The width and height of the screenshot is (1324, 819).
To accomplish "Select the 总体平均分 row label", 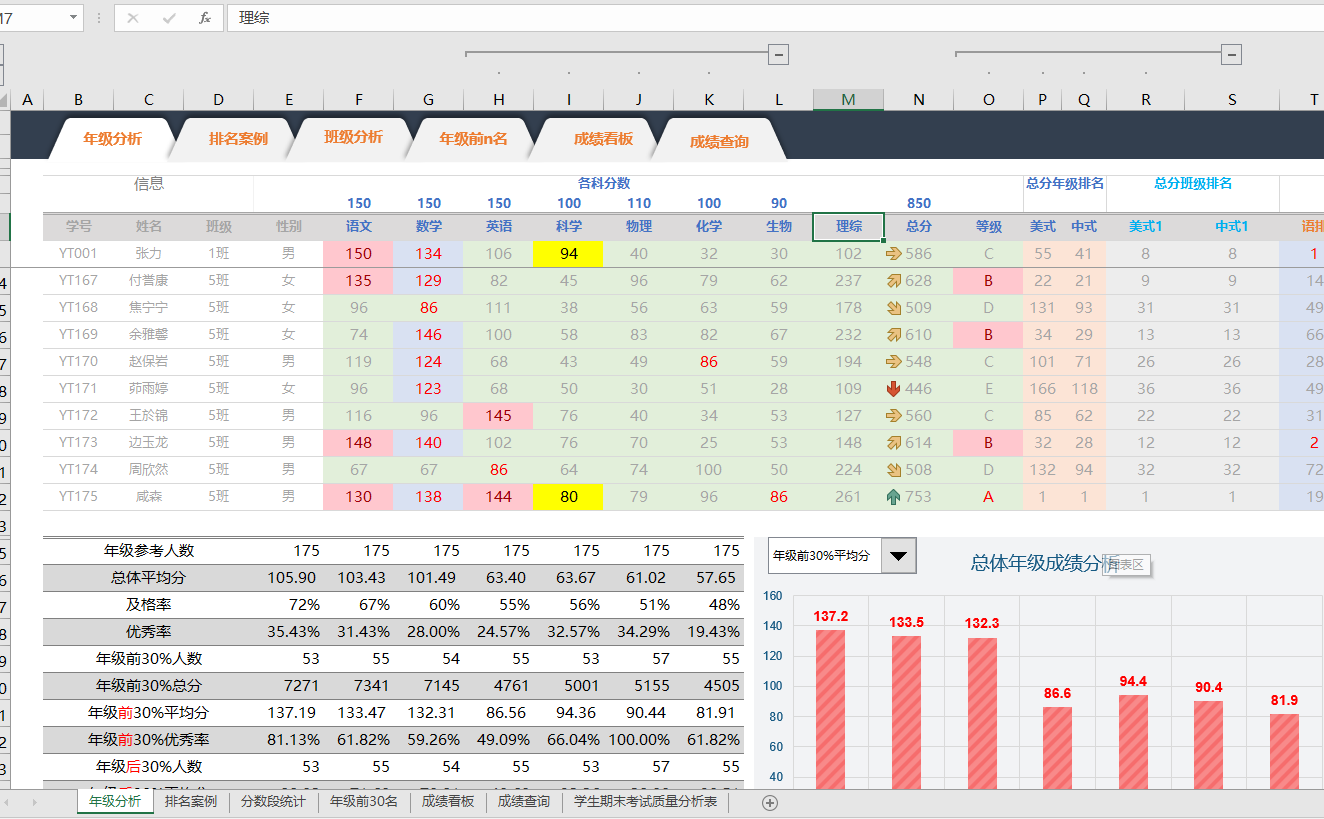I will click(148, 578).
